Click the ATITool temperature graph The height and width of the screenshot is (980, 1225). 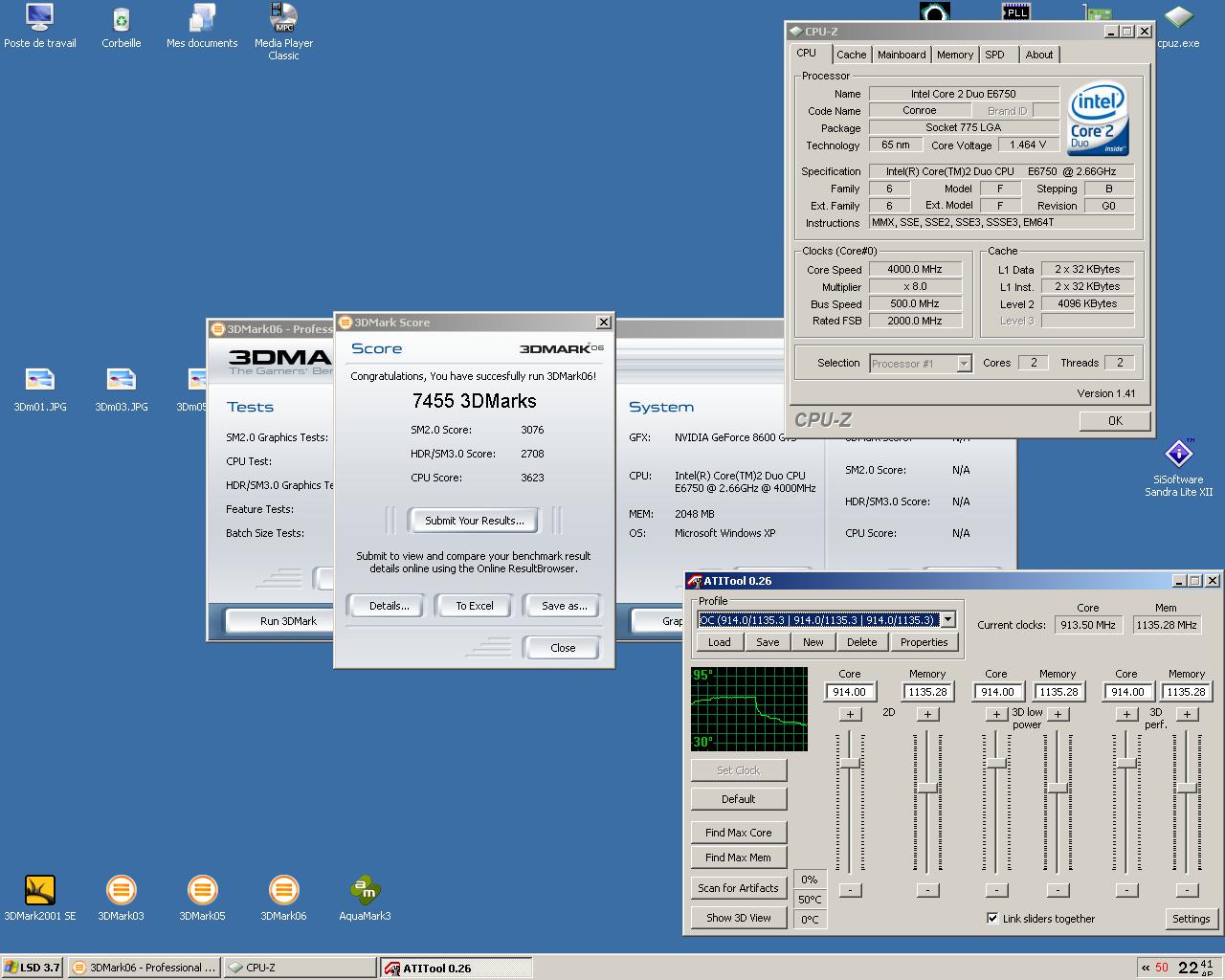pyautogui.click(x=749, y=709)
